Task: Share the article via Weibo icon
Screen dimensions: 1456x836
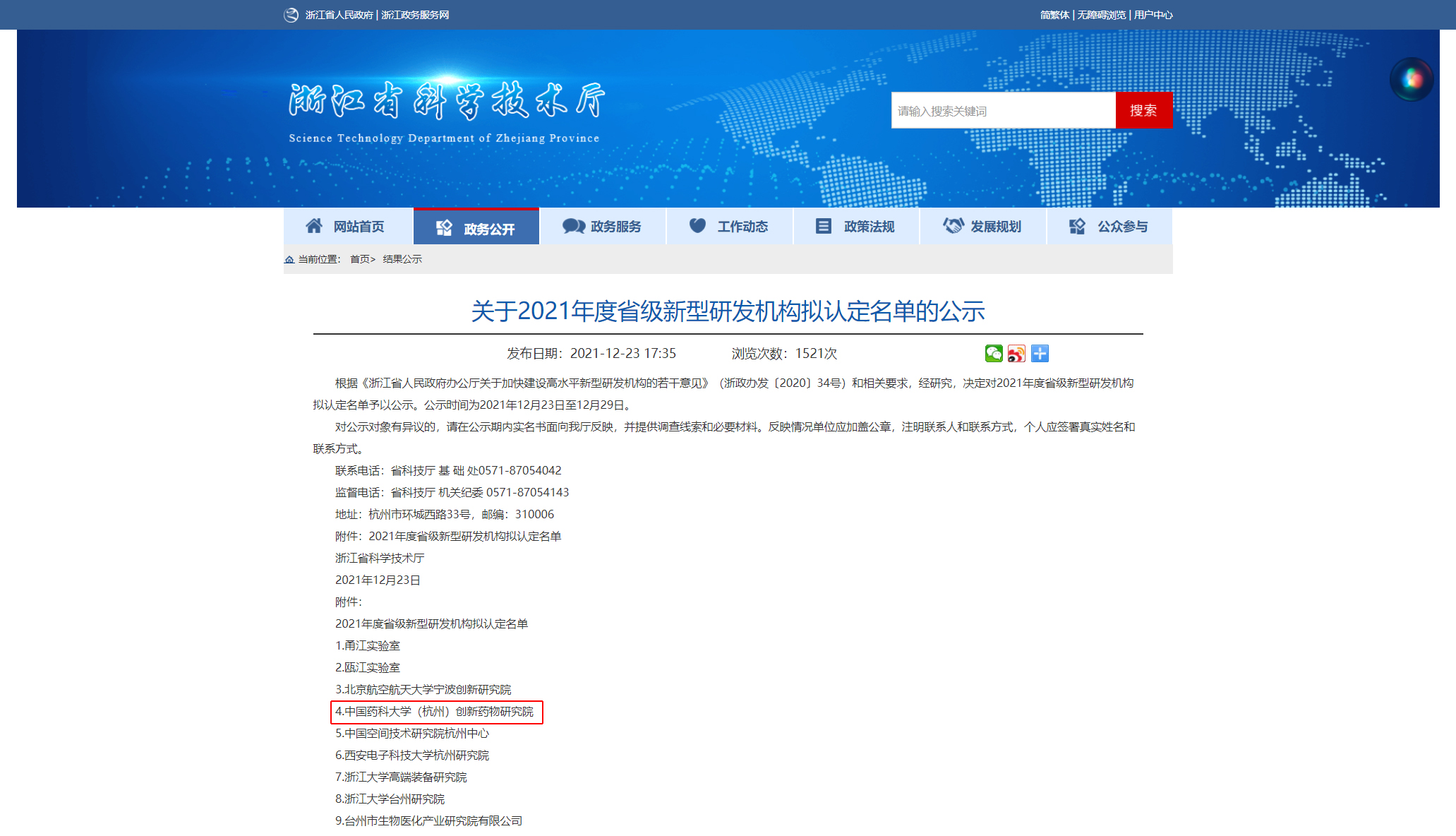Action: click(x=1016, y=354)
